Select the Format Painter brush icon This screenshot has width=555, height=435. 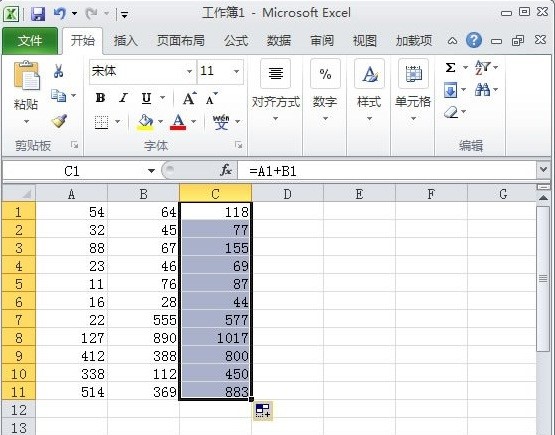[x=59, y=120]
